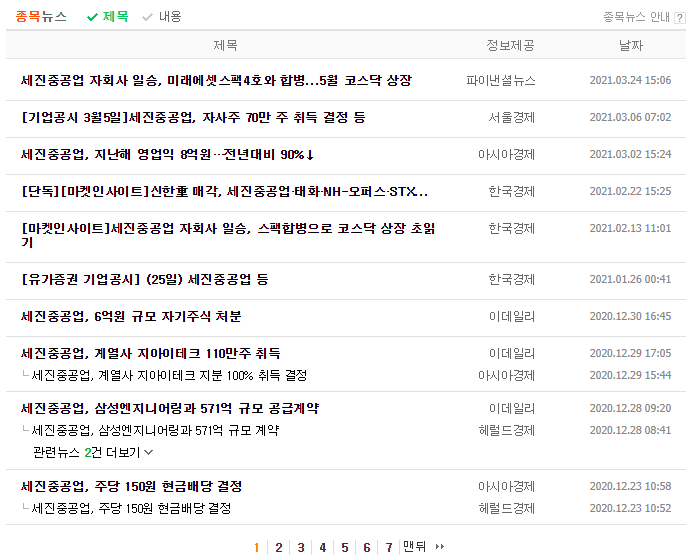Expand 관련뉴스 2건 더보기

(93, 452)
